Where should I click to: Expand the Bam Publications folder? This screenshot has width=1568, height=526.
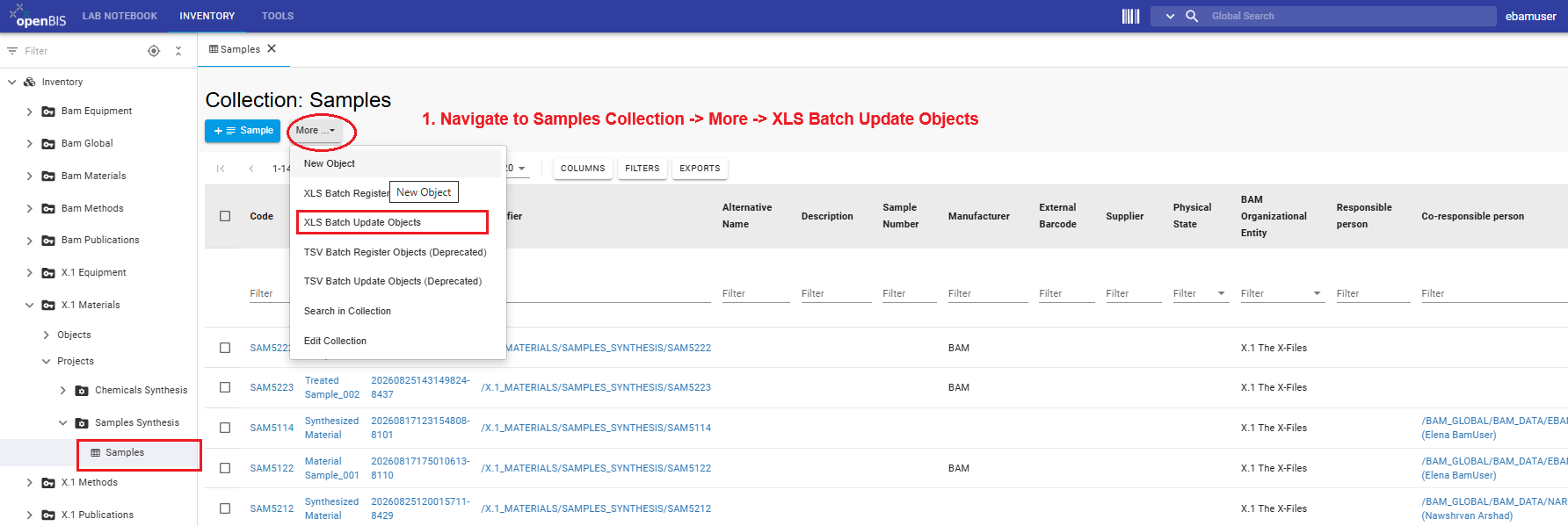click(x=29, y=241)
